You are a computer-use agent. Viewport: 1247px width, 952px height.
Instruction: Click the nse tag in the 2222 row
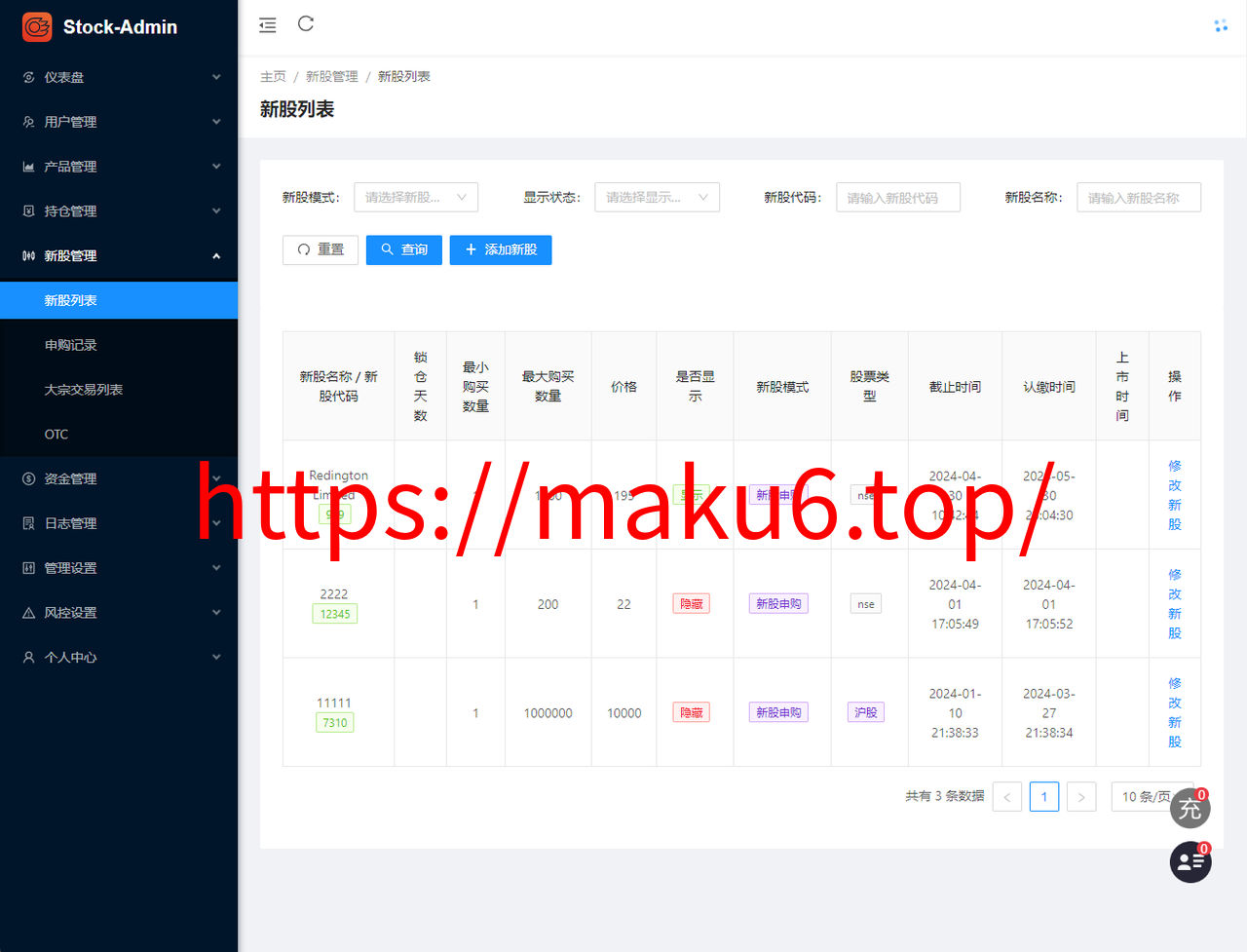click(866, 604)
